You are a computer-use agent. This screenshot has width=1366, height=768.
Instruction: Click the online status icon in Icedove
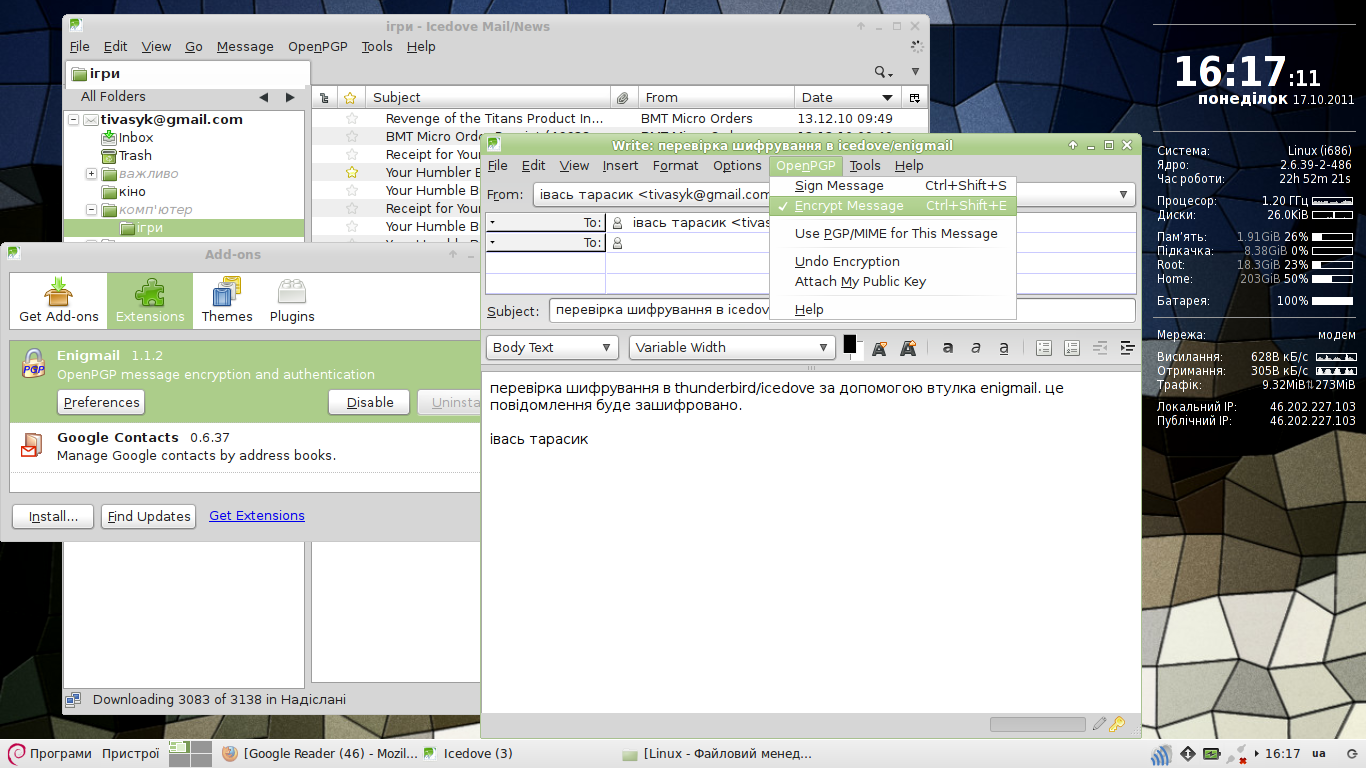pos(73,700)
